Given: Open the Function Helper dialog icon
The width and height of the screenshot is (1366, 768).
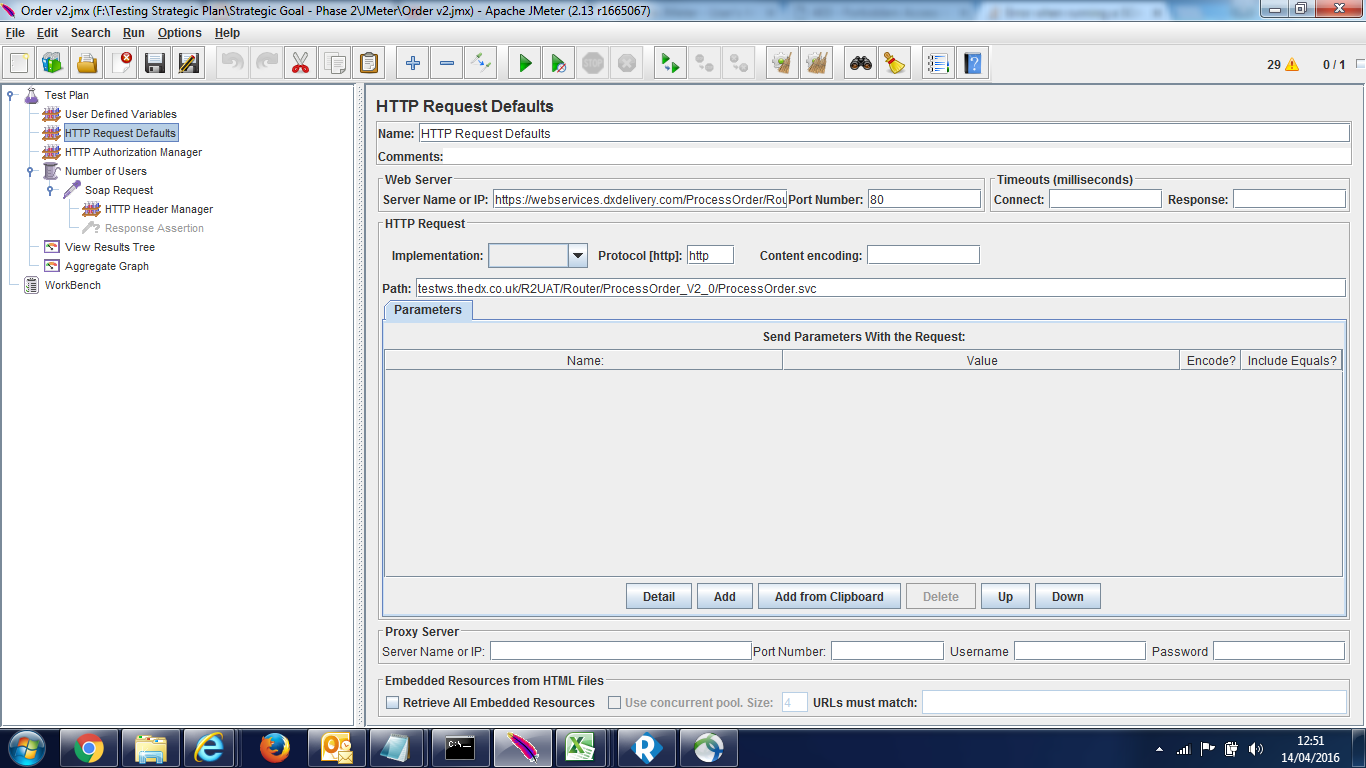Looking at the screenshot, I should coord(939,64).
